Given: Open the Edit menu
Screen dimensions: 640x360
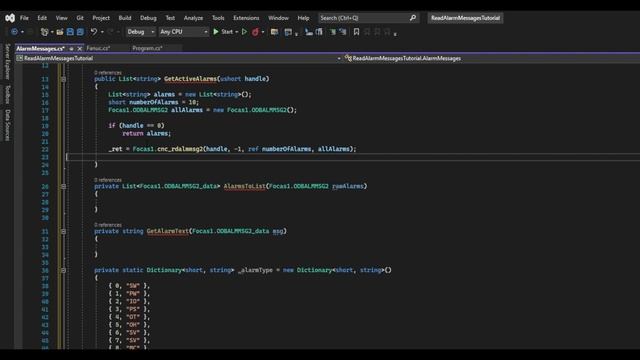Looking at the screenshot, I should pos(42,18).
